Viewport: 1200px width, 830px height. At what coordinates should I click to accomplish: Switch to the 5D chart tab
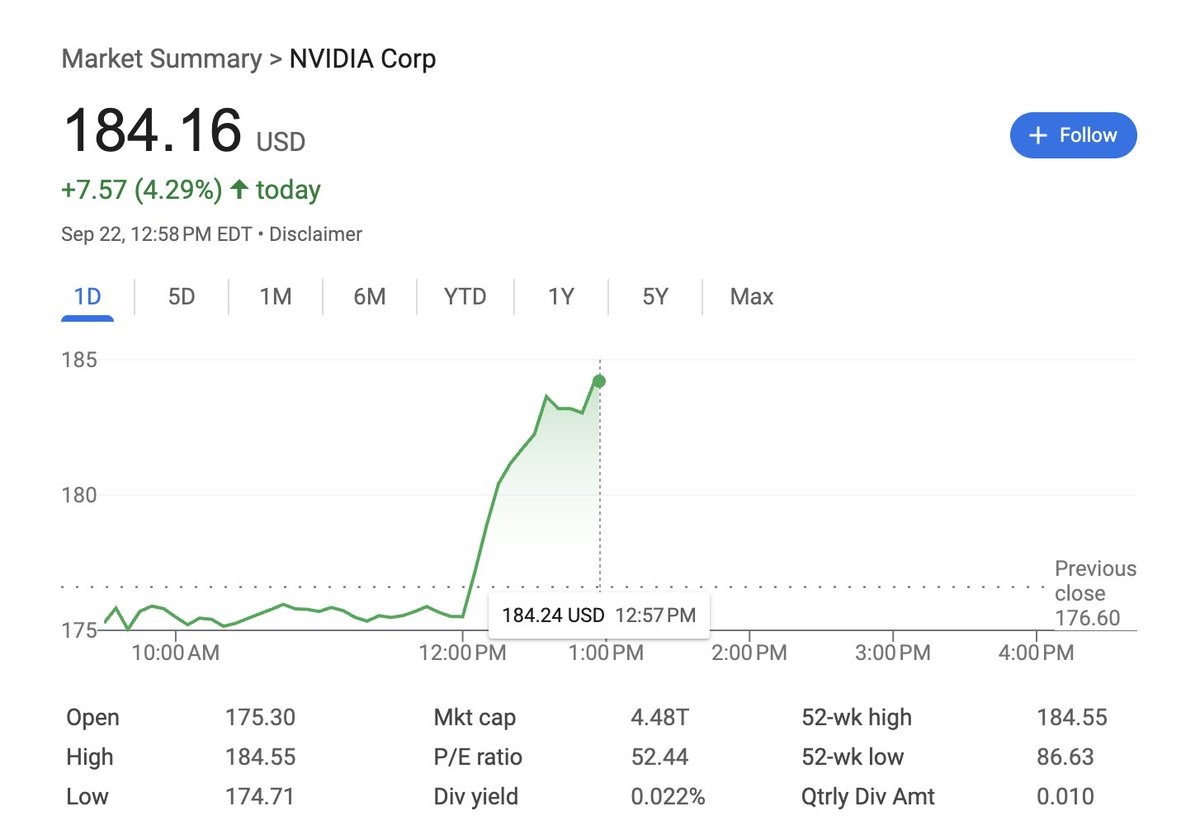(x=181, y=297)
